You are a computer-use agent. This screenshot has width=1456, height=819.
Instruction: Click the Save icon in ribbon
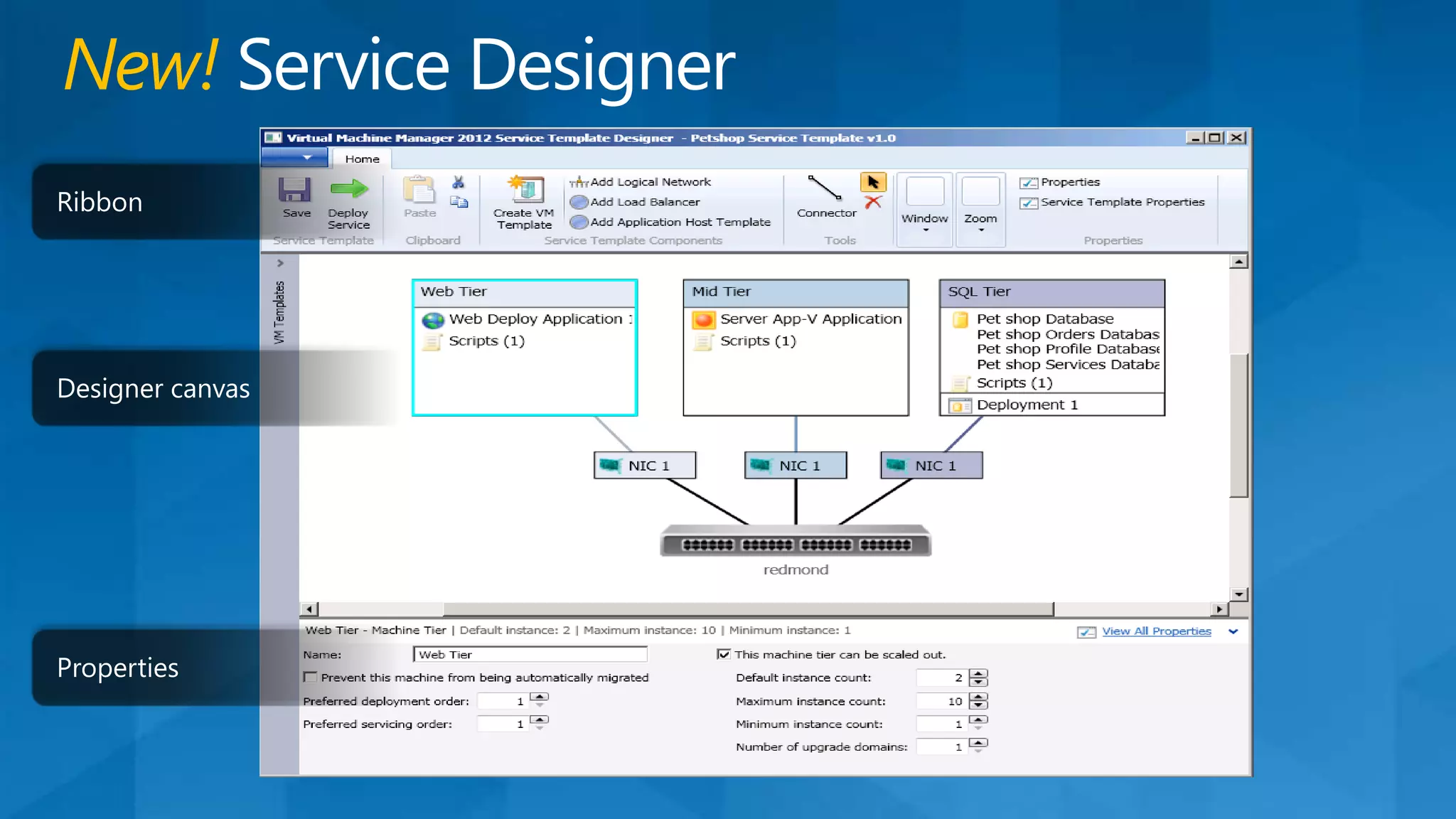click(x=294, y=191)
